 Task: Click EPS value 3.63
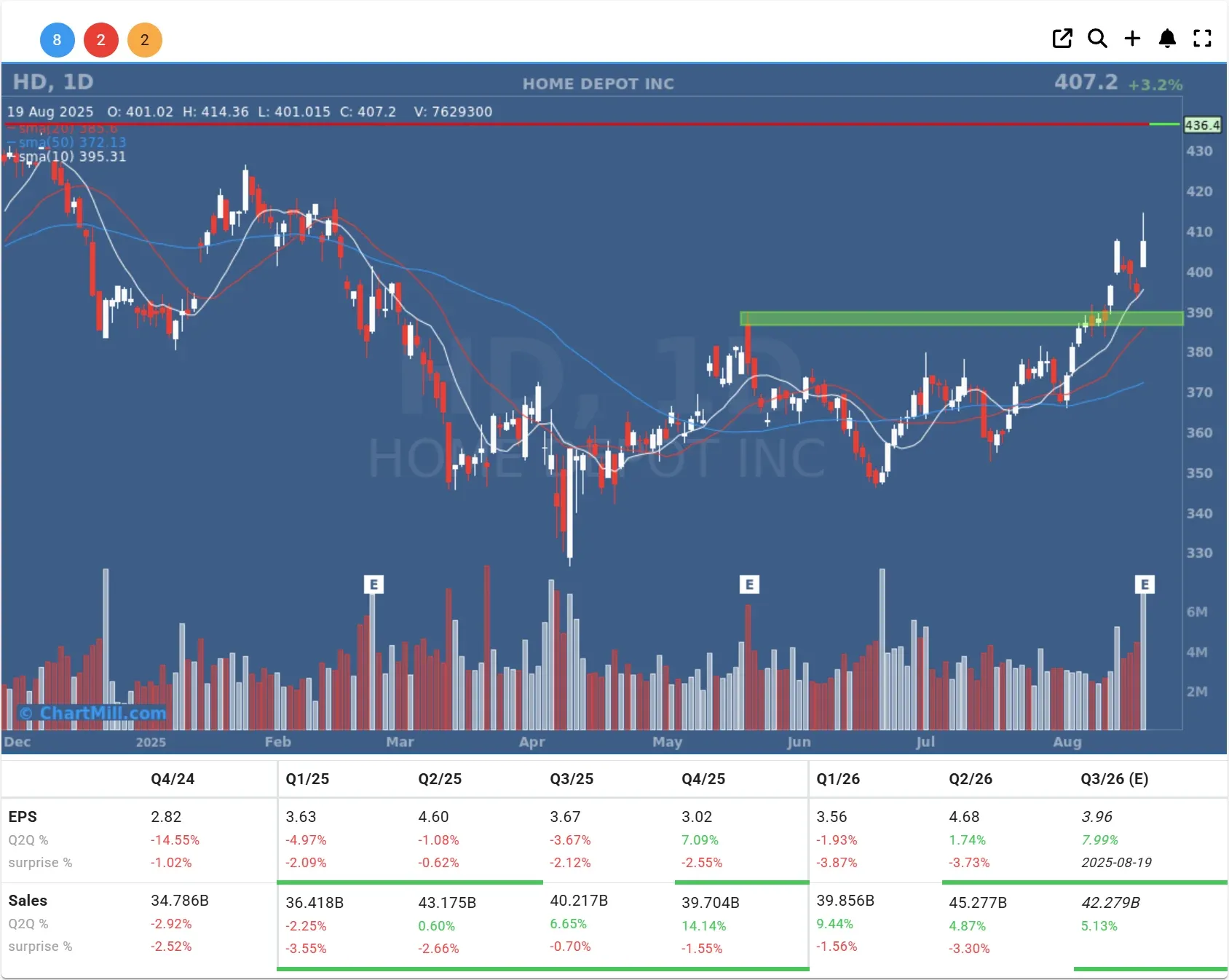pyautogui.click(x=301, y=817)
